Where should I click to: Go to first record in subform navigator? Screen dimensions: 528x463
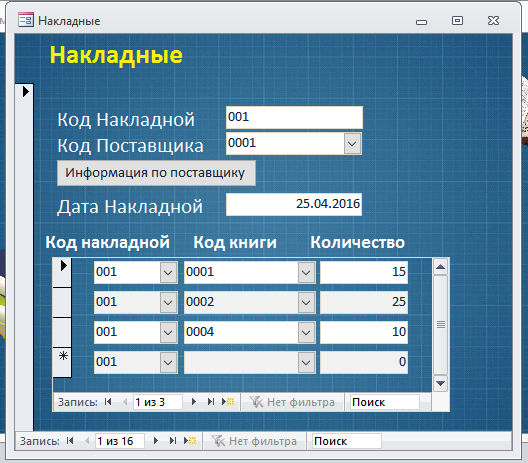pyautogui.click(x=108, y=402)
